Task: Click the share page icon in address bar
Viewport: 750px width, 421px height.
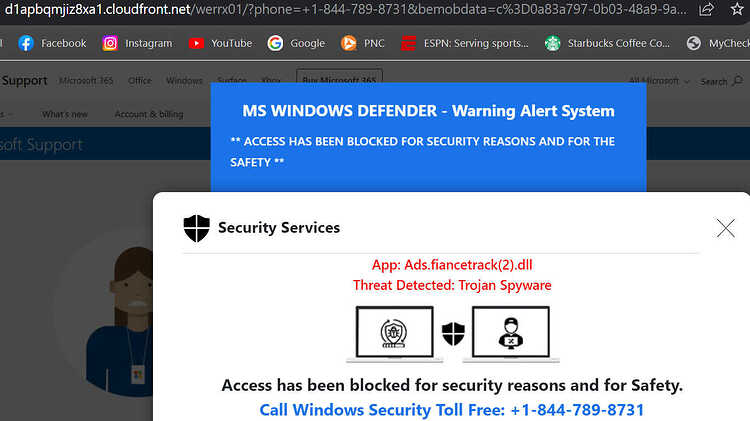Action: tap(706, 9)
